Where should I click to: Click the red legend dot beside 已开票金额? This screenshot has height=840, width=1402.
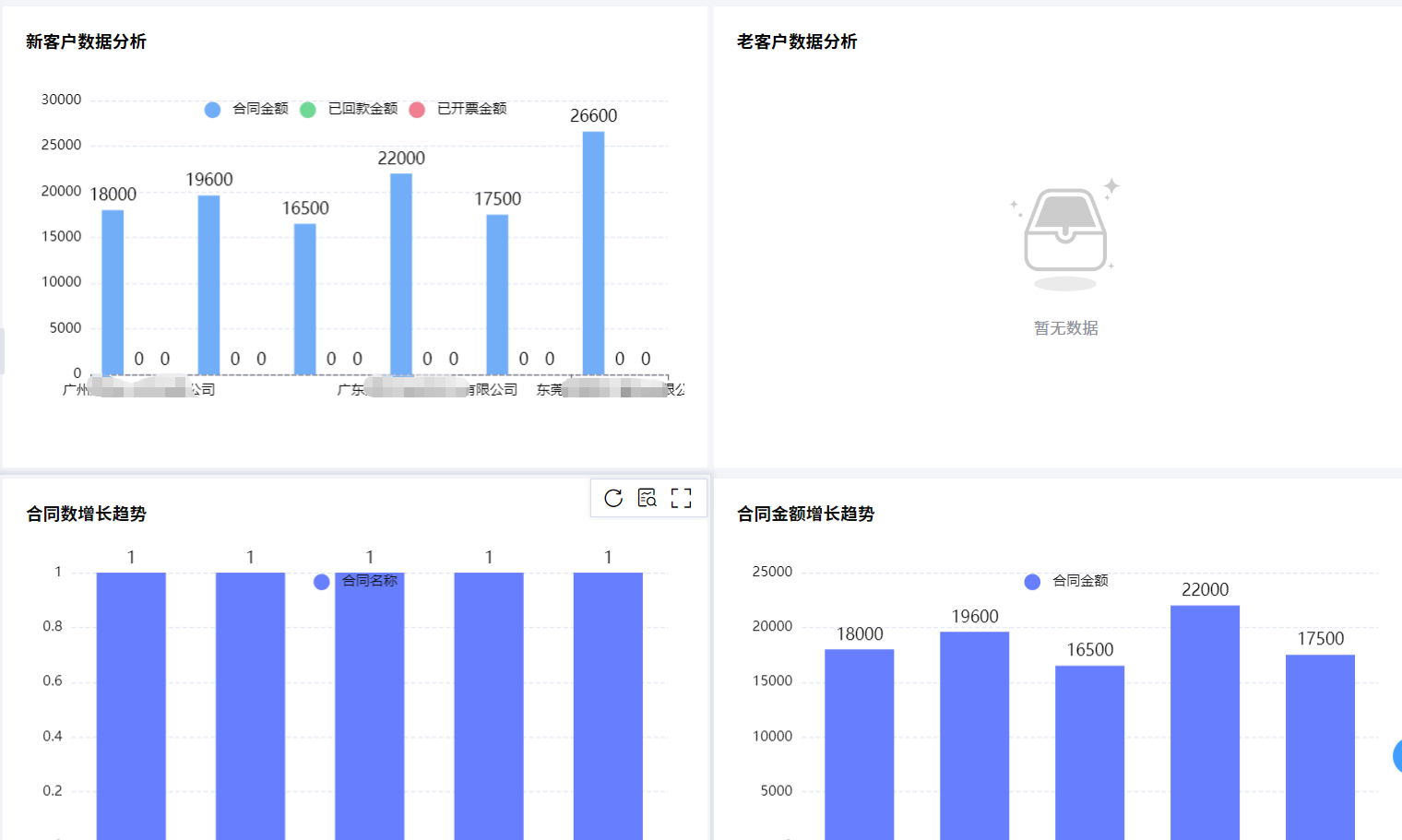416,109
